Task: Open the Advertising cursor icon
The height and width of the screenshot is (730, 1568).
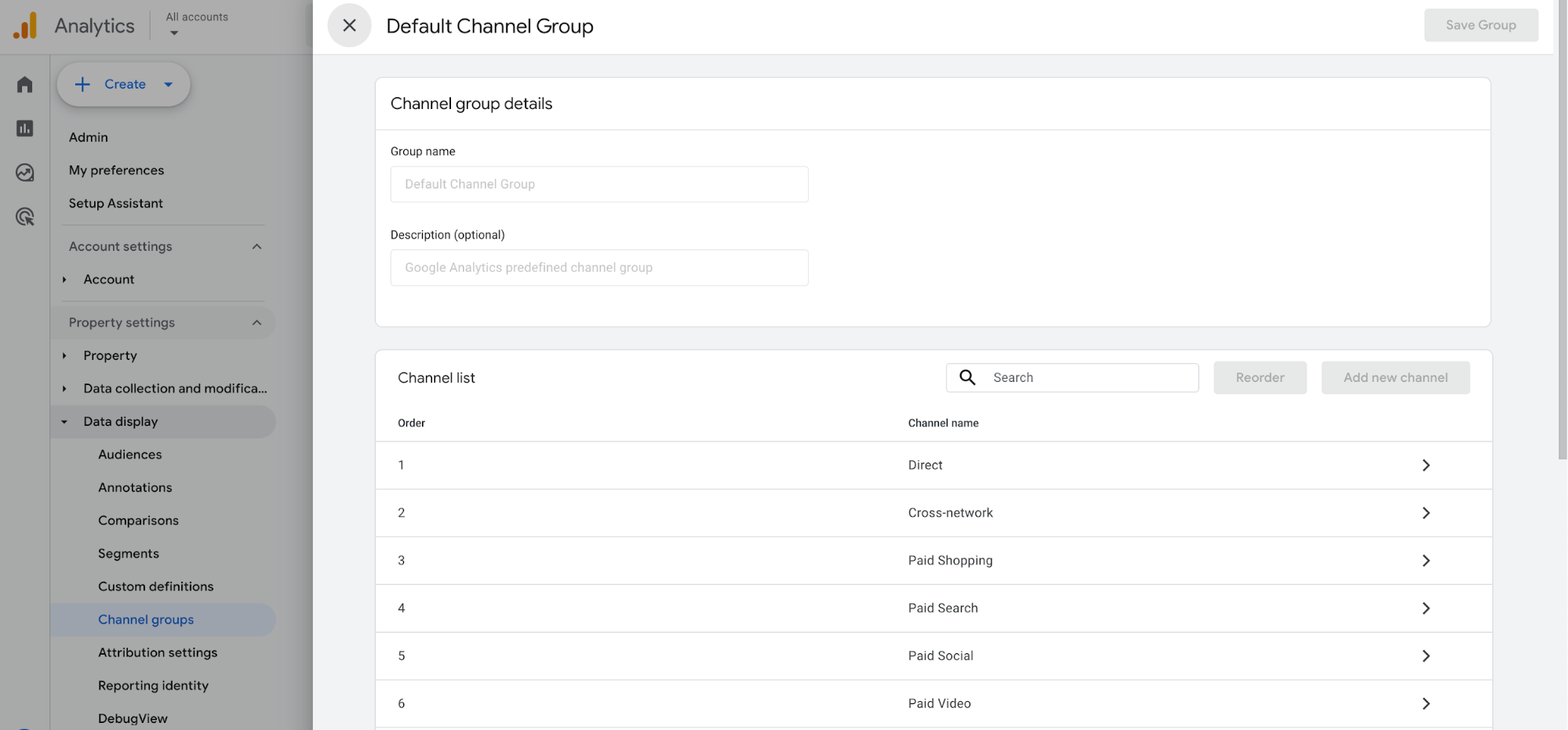Action: coord(25,217)
